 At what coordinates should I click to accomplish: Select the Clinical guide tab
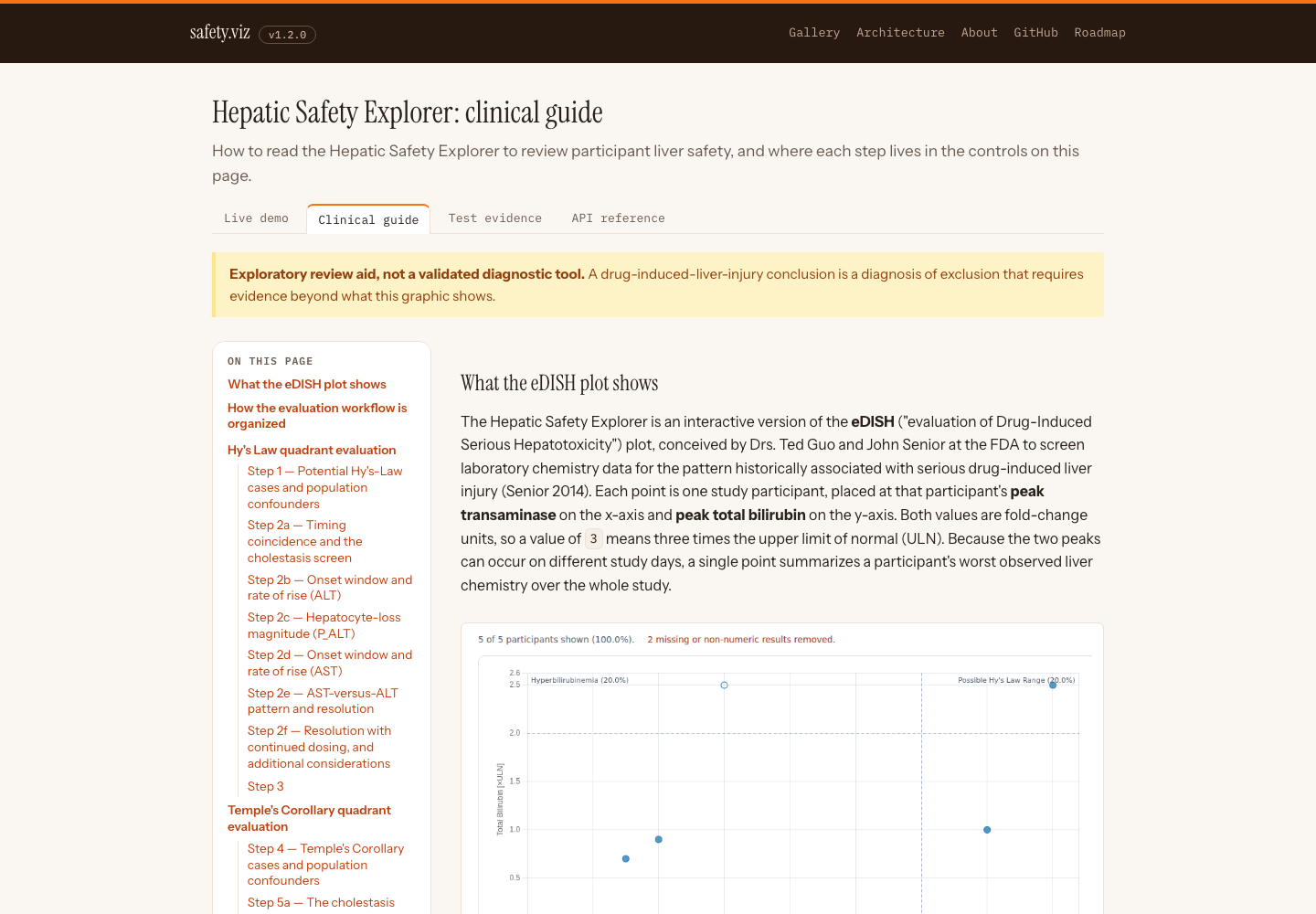click(x=368, y=219)
